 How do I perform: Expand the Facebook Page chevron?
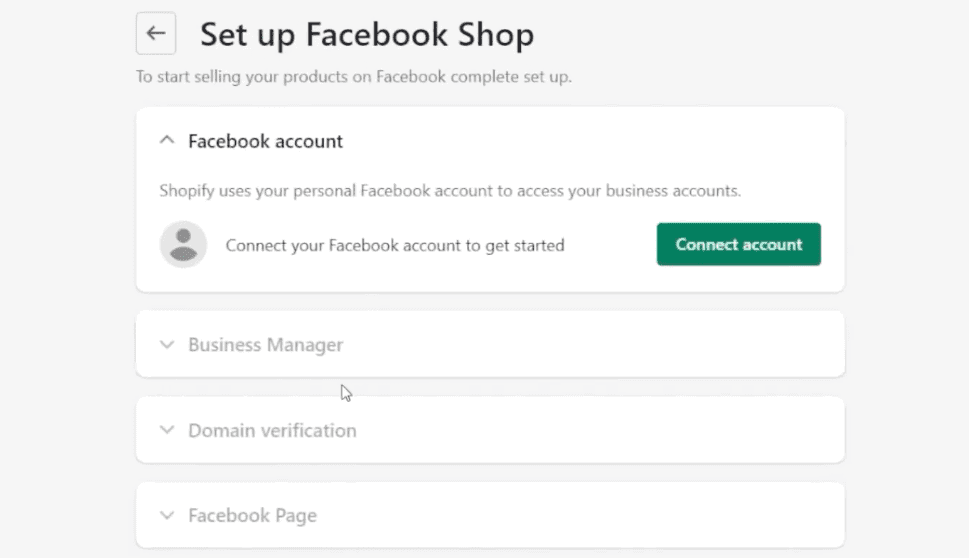coord(167,515)
